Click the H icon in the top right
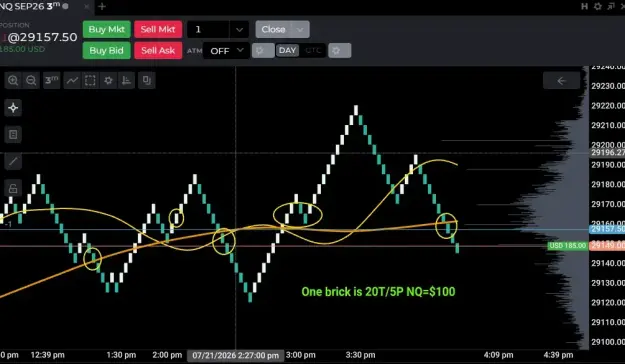Image resolution: width=625 pixels, height=364 pixels. pyautogui.click(x=584, y=6)
